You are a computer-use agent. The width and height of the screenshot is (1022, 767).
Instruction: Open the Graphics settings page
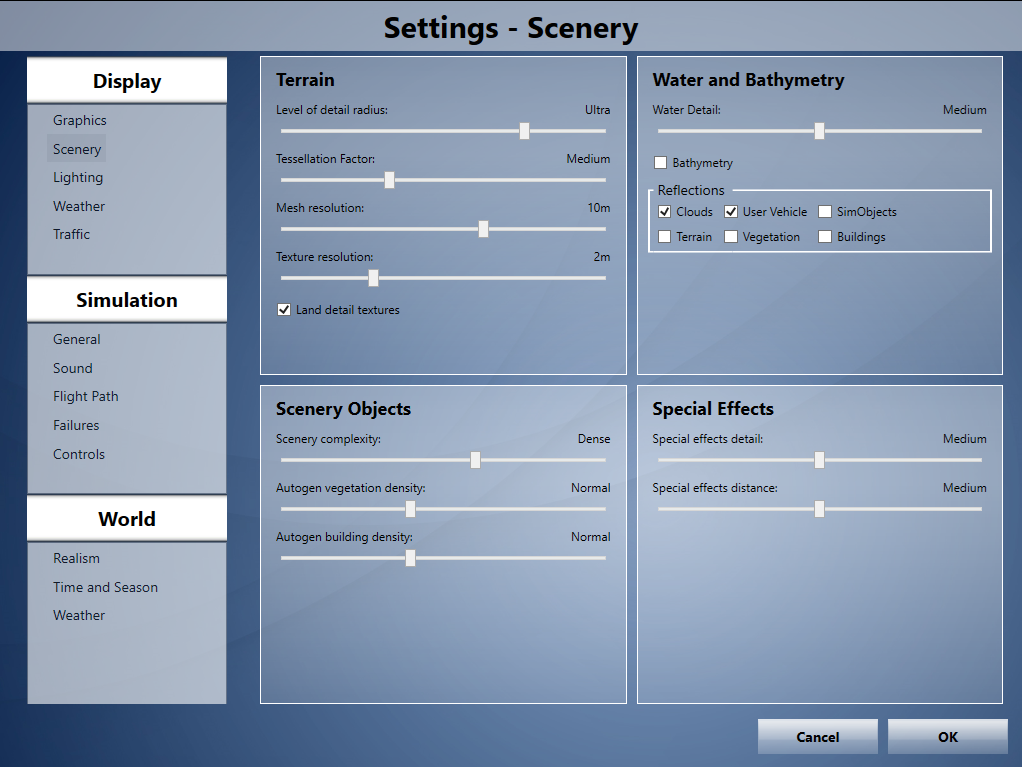[80, 120]
